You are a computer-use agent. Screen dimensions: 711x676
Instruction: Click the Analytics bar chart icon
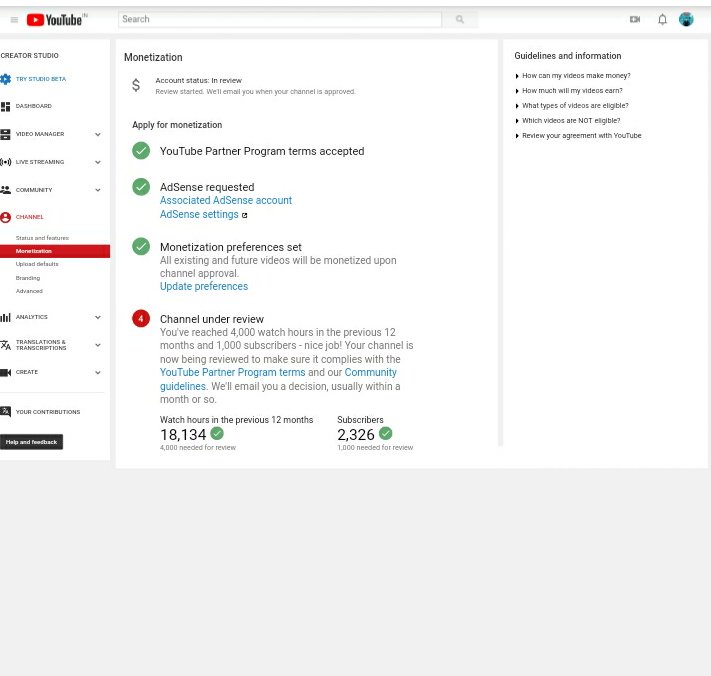[x=5, y=317]
